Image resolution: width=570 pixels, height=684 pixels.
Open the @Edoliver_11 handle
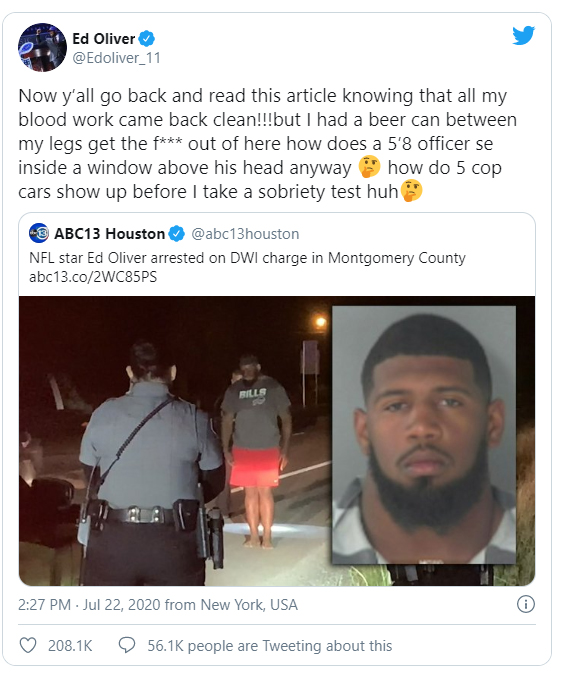(116, 58)
